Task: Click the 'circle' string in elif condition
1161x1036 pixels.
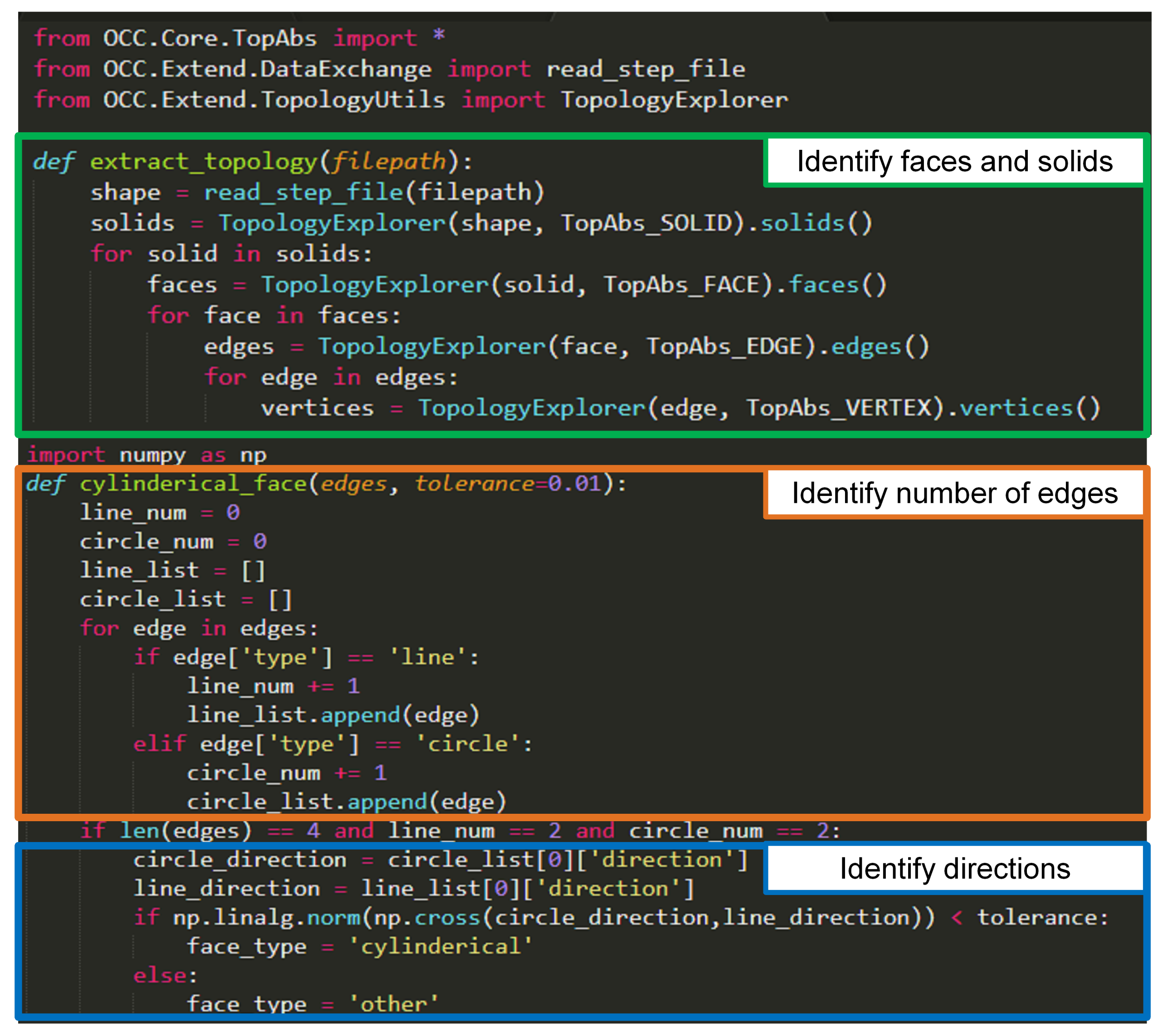Action: pos(467,744)
